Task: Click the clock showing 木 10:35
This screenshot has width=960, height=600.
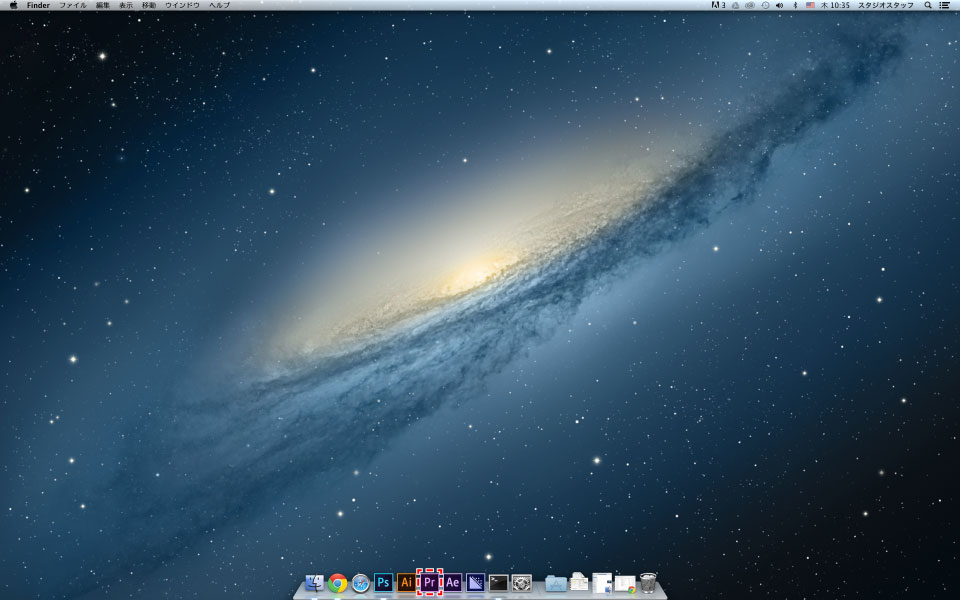Action: (835, 5)
